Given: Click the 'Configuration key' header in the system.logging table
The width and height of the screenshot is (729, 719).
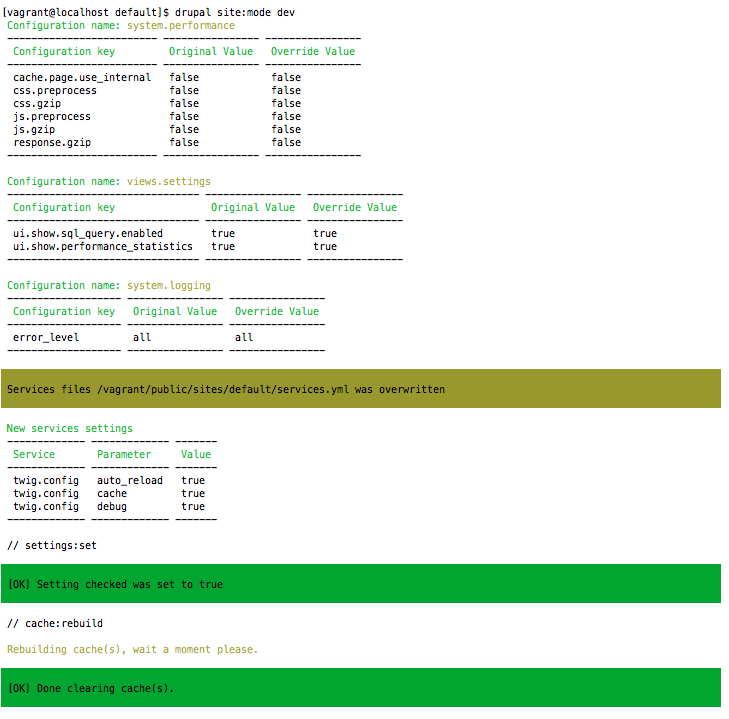Looking at the screenshot, I should tap(64, 312).
